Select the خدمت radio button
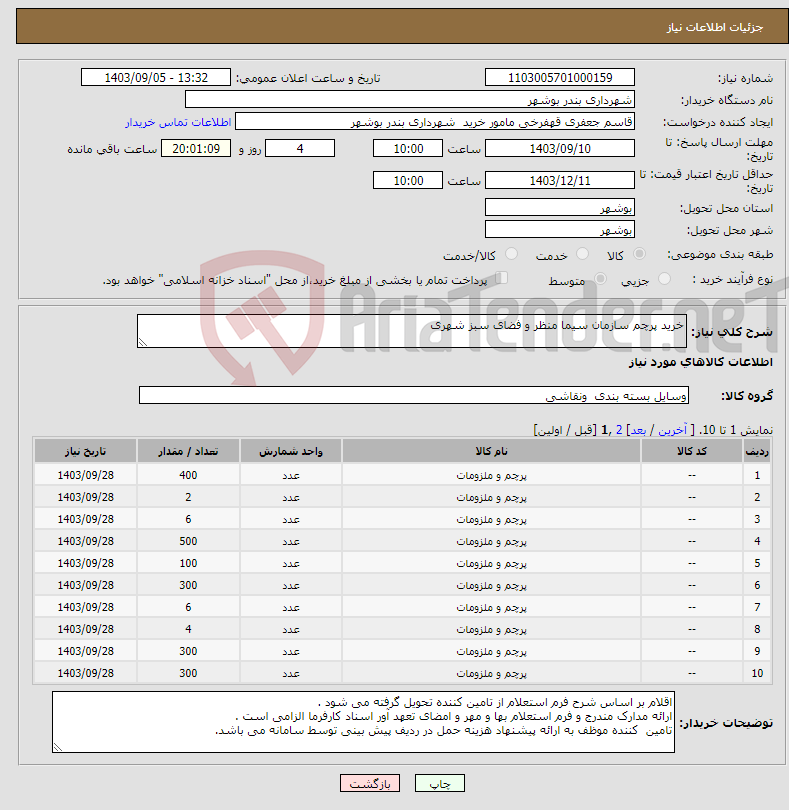The image size is (789, 810). 582,254
